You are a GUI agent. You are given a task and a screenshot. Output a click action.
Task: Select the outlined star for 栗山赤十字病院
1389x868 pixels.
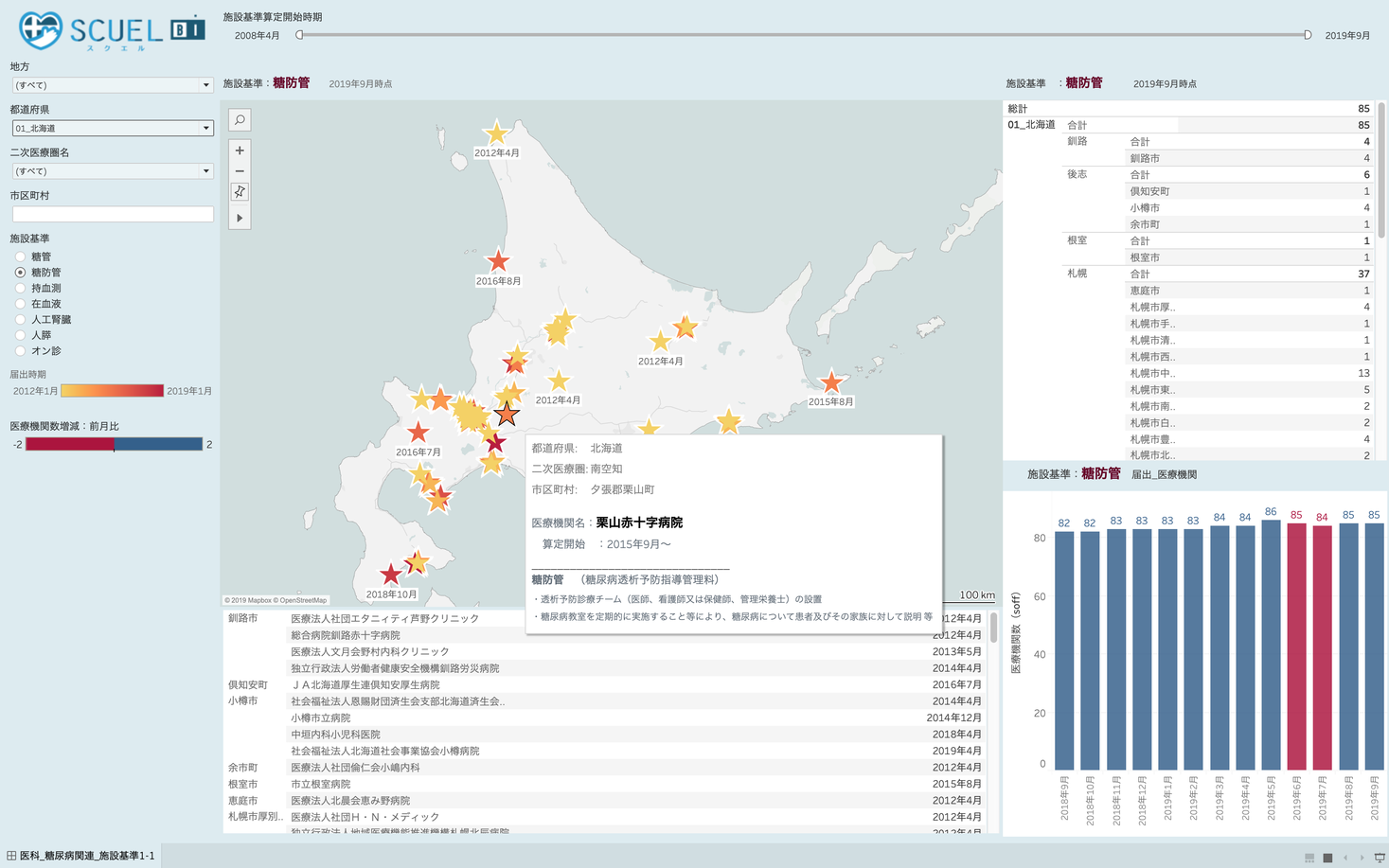tap(507, 414)
